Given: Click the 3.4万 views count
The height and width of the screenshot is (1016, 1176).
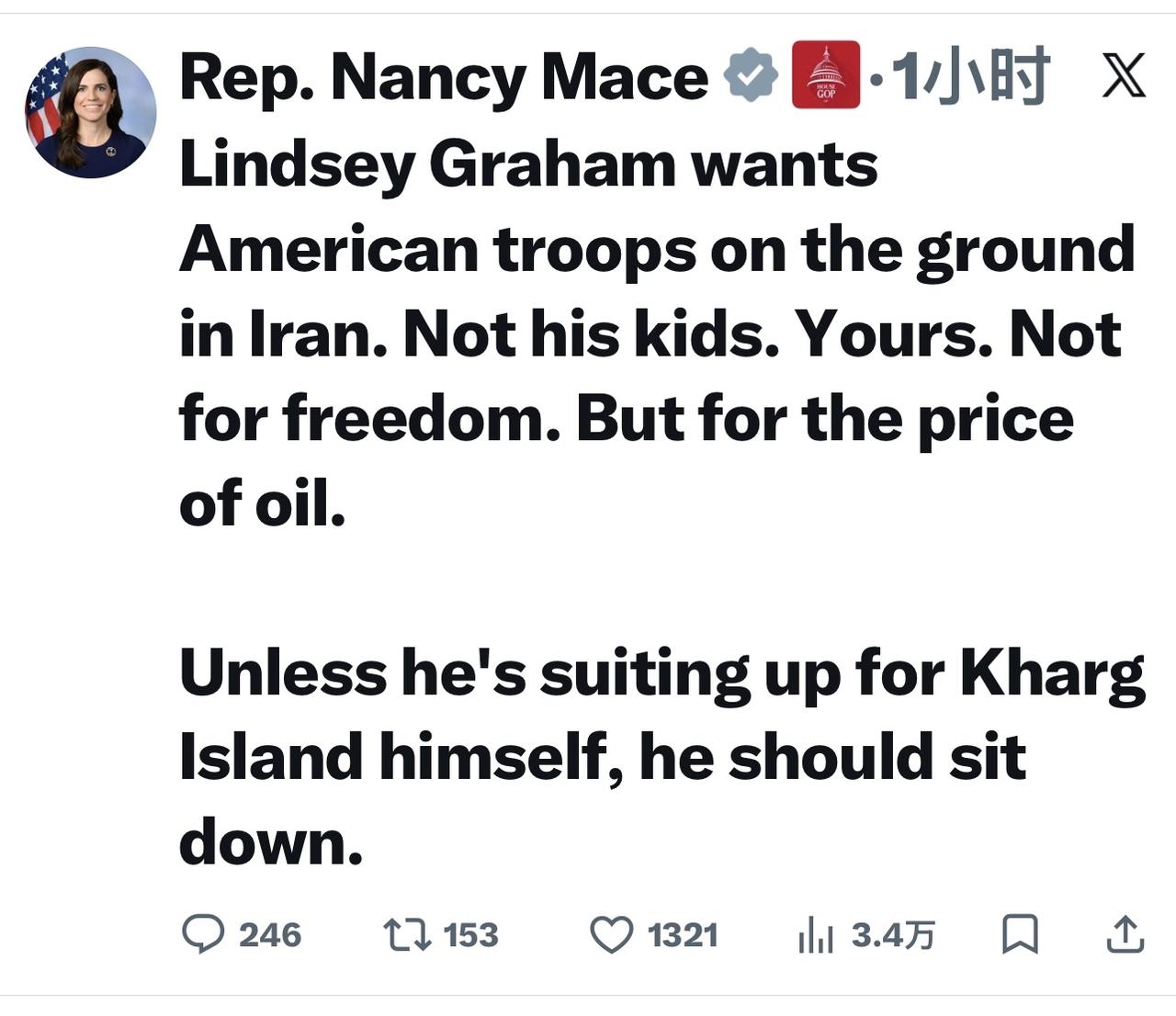Looking at the screenshot, I should point(892,935).
